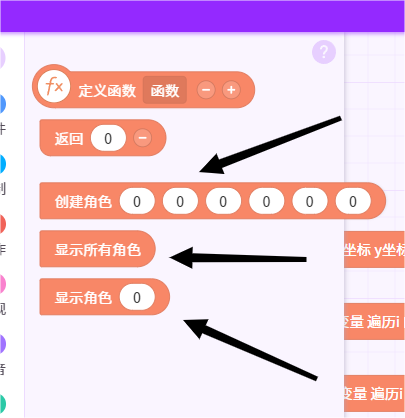The image size is (405, 418).
Task: Select the 显示所有角色 block
Action: tap(97, 249)
